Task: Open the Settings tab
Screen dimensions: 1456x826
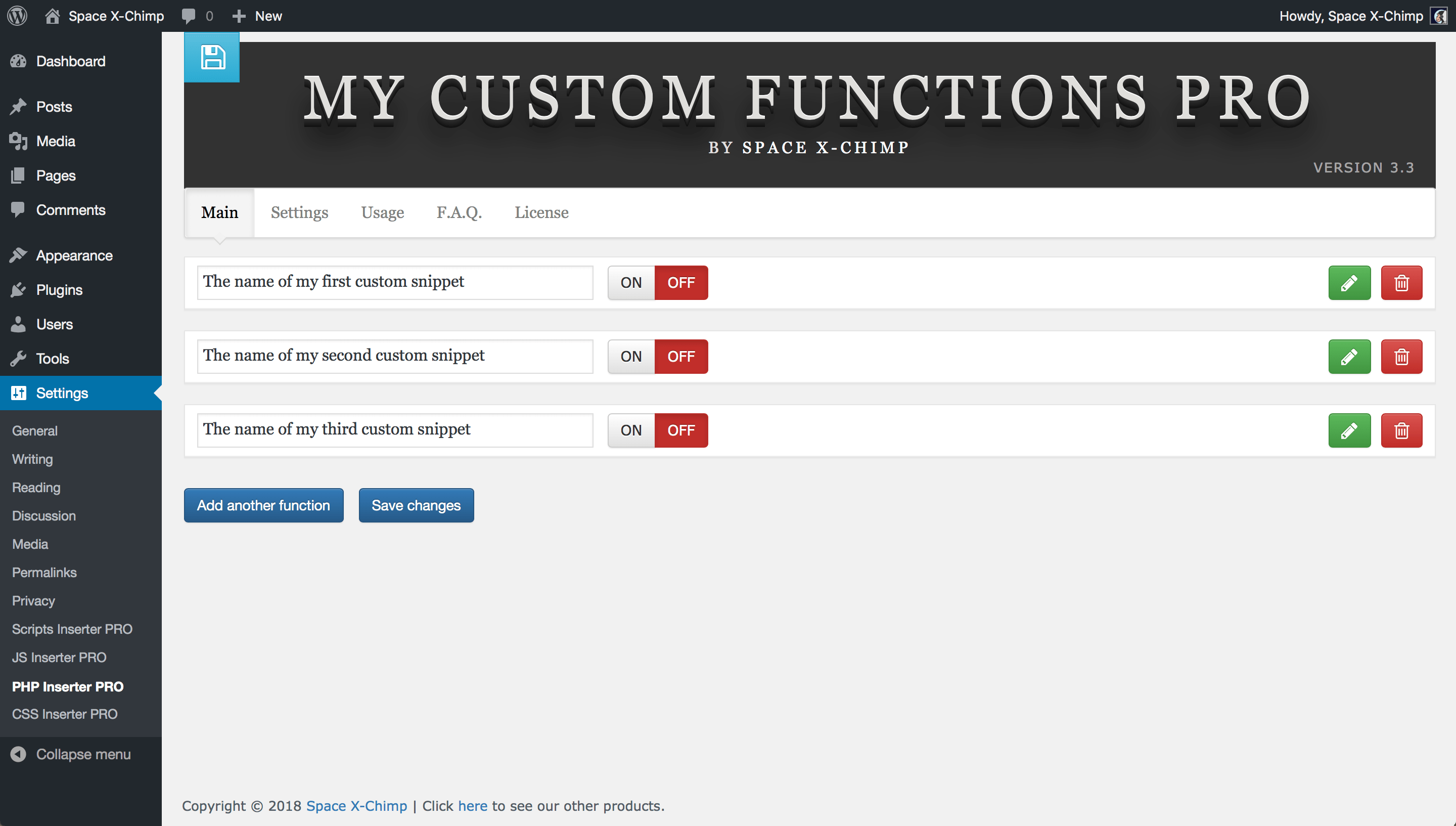Action: [299, 212]
